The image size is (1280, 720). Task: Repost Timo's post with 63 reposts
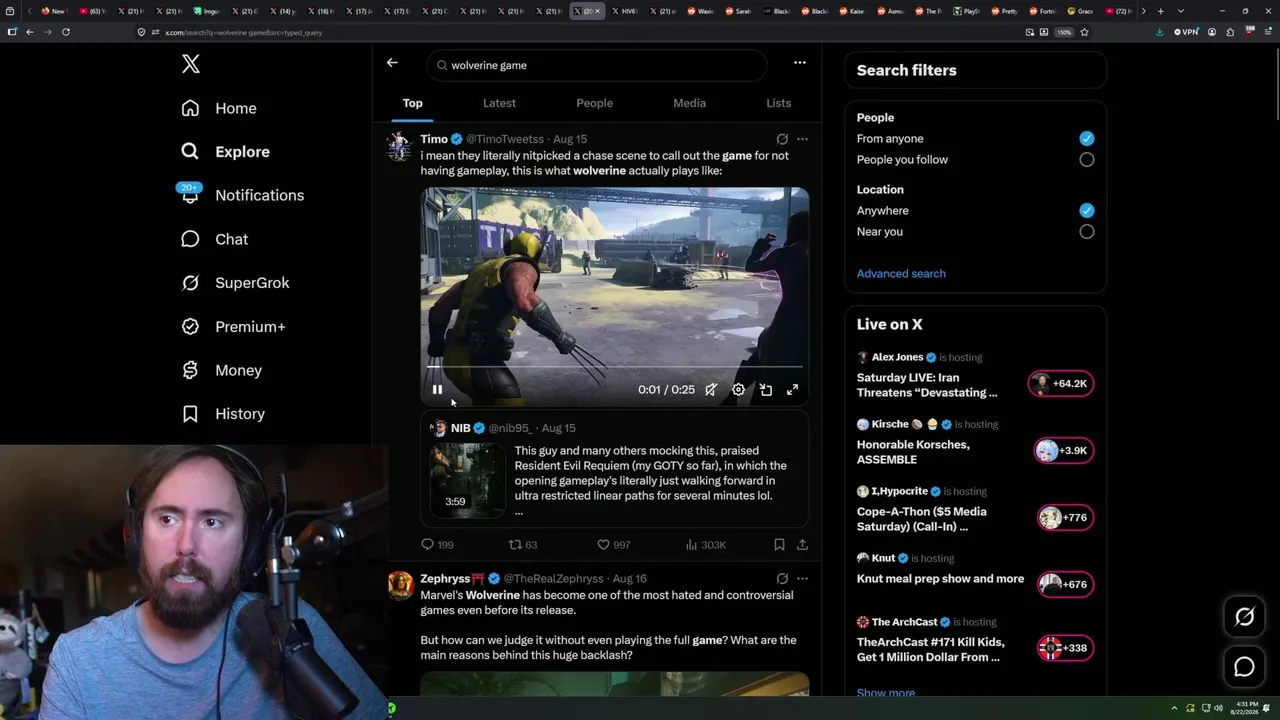(523, 545)
